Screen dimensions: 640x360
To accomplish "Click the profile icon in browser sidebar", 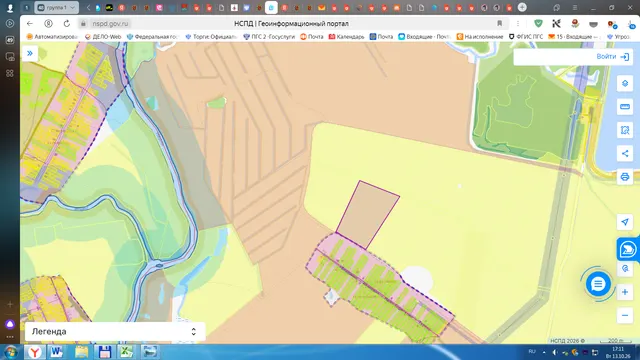I will point(10,7).
